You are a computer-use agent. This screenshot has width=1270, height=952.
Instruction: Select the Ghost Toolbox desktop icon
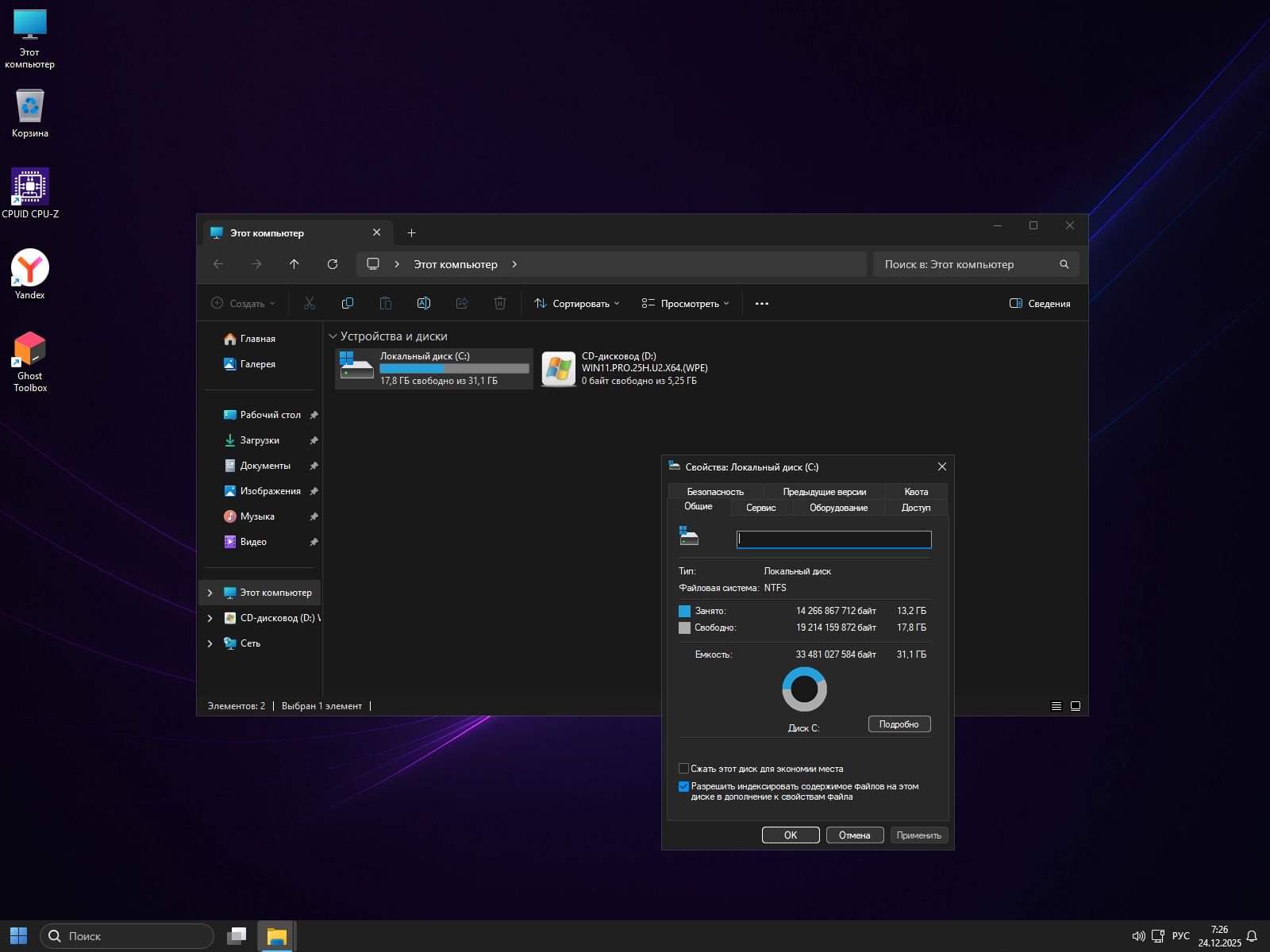(x=30, y=350)
